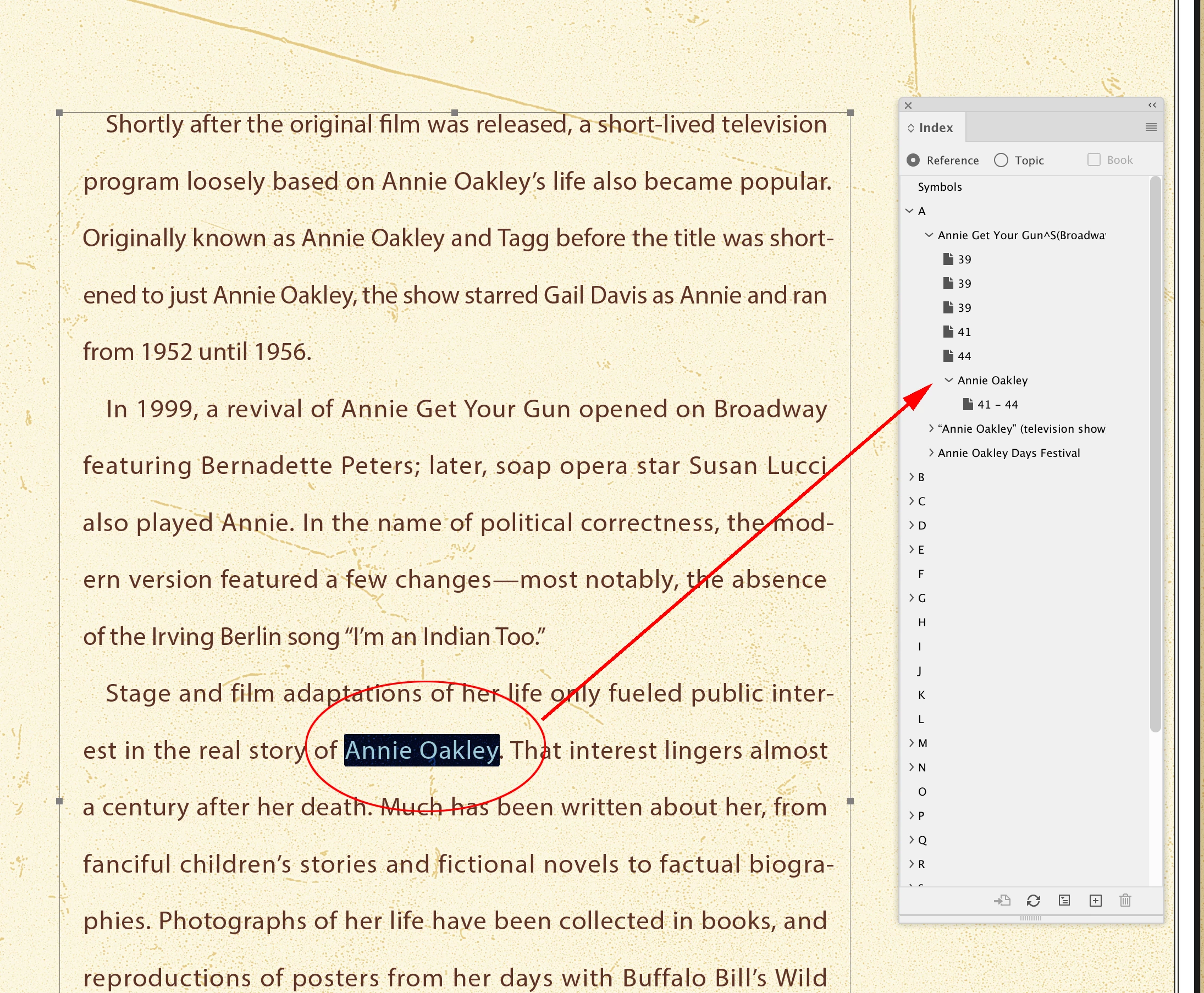
Task: Click the Index panel tab
Action: tap(935, 128)
